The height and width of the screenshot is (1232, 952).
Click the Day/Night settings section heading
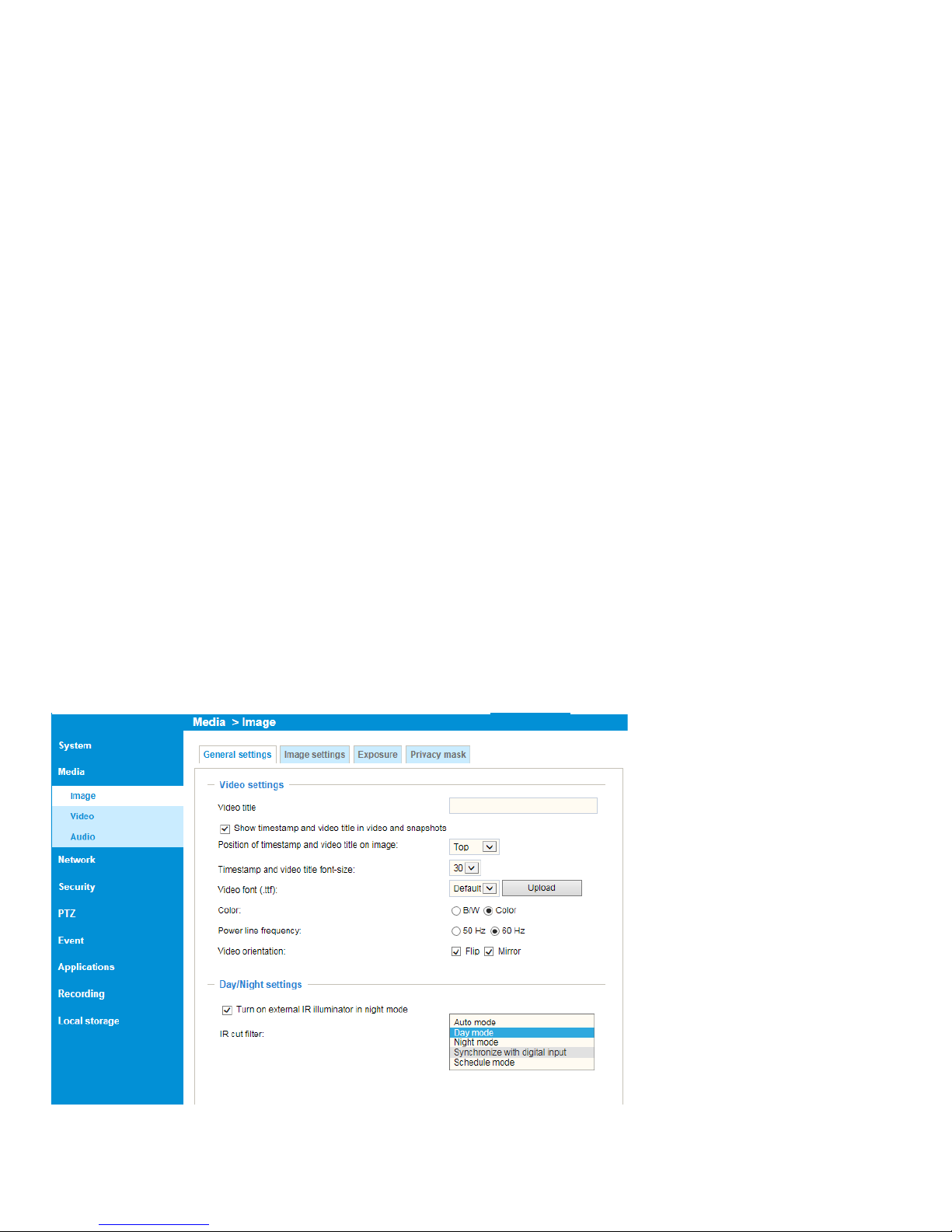[260, 985]
